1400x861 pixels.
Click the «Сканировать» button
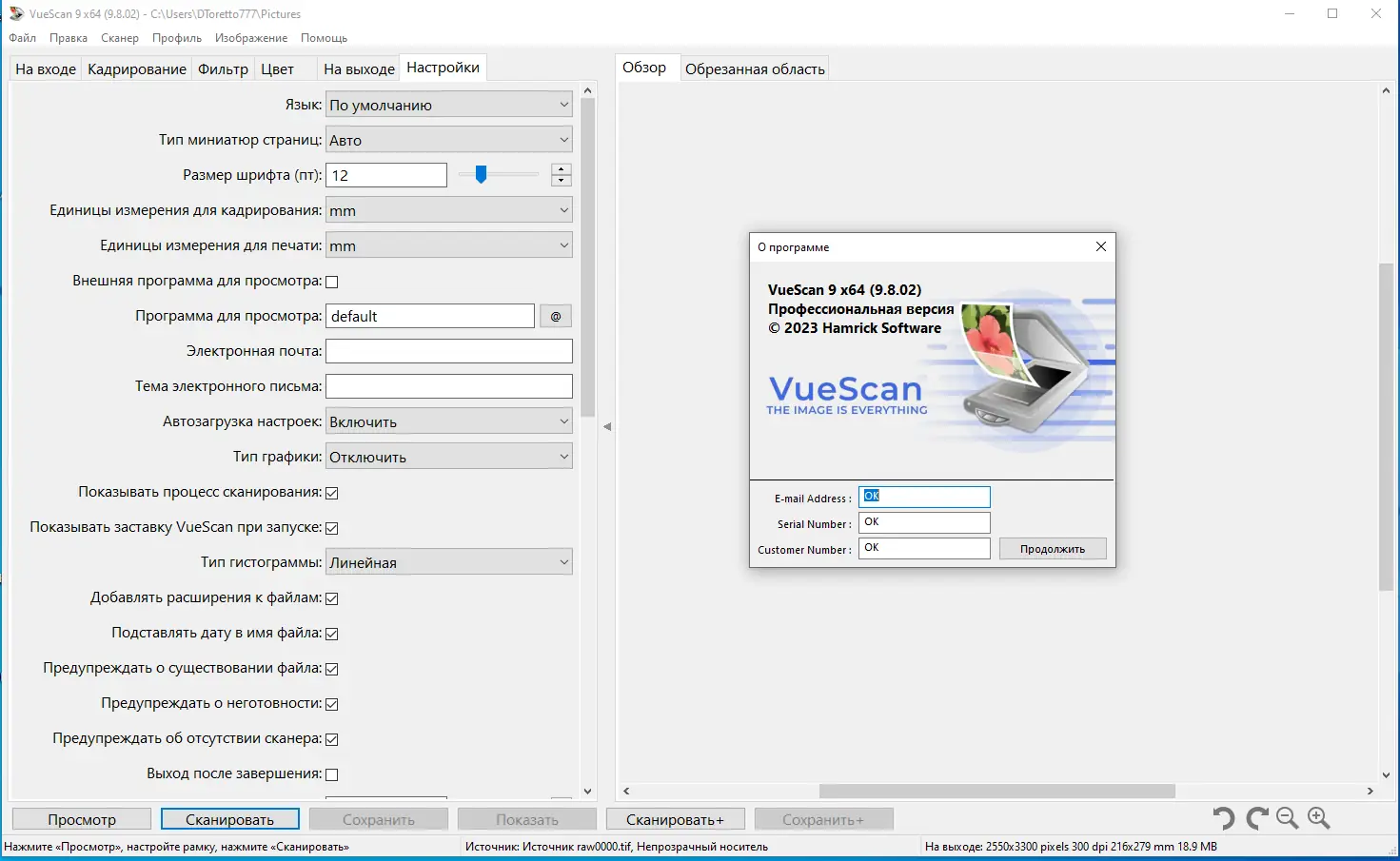(x=229, y=818)
